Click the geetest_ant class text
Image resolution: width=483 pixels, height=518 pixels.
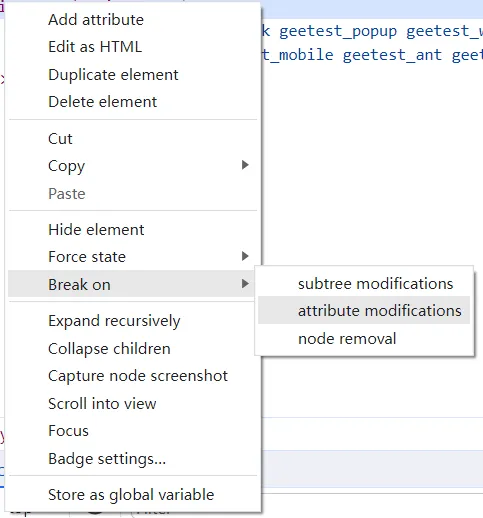392,55
